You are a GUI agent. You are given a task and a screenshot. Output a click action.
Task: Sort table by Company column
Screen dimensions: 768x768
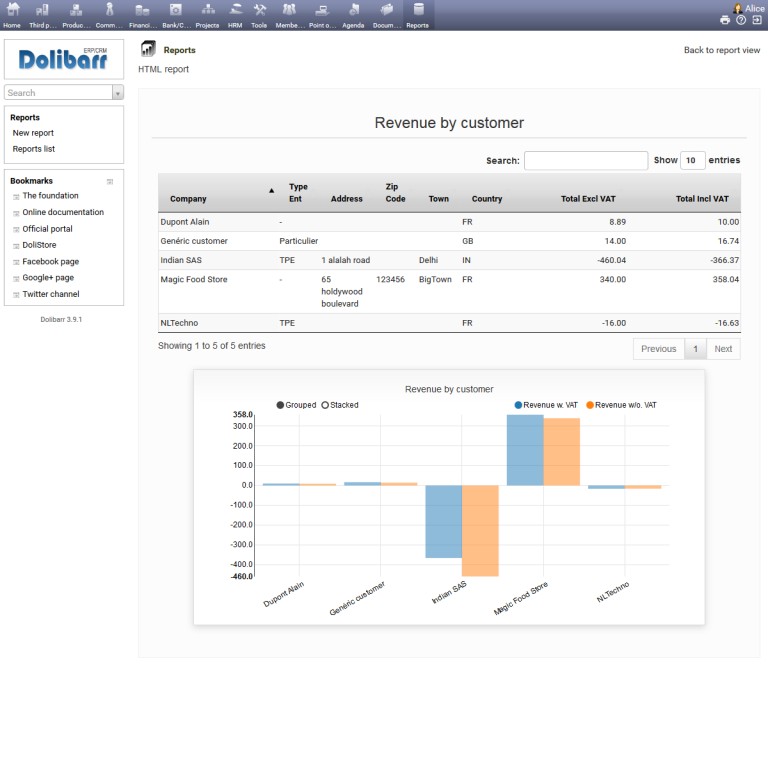click(x=188, y=199)
